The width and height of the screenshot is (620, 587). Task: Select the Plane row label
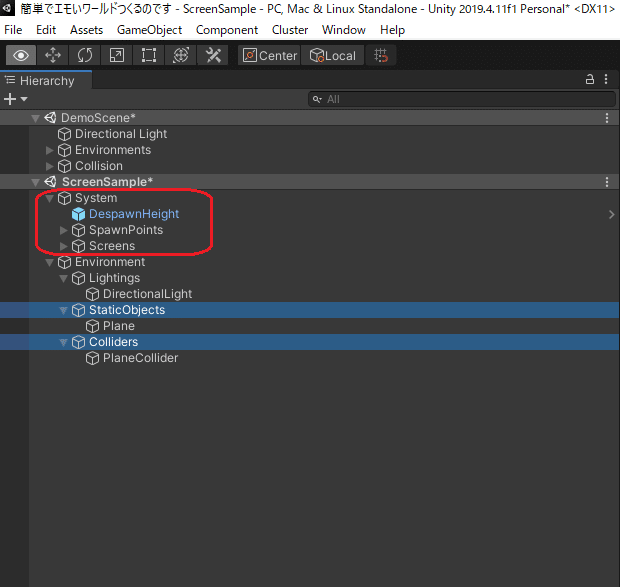[x=119, y=326]
